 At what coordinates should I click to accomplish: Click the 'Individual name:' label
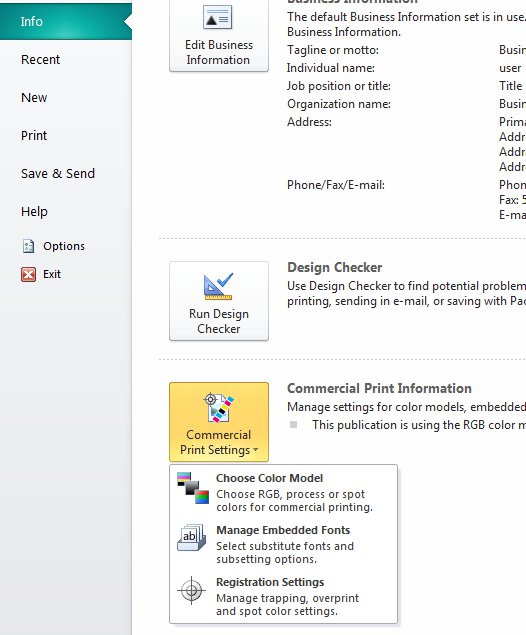(x=331, y=68)
